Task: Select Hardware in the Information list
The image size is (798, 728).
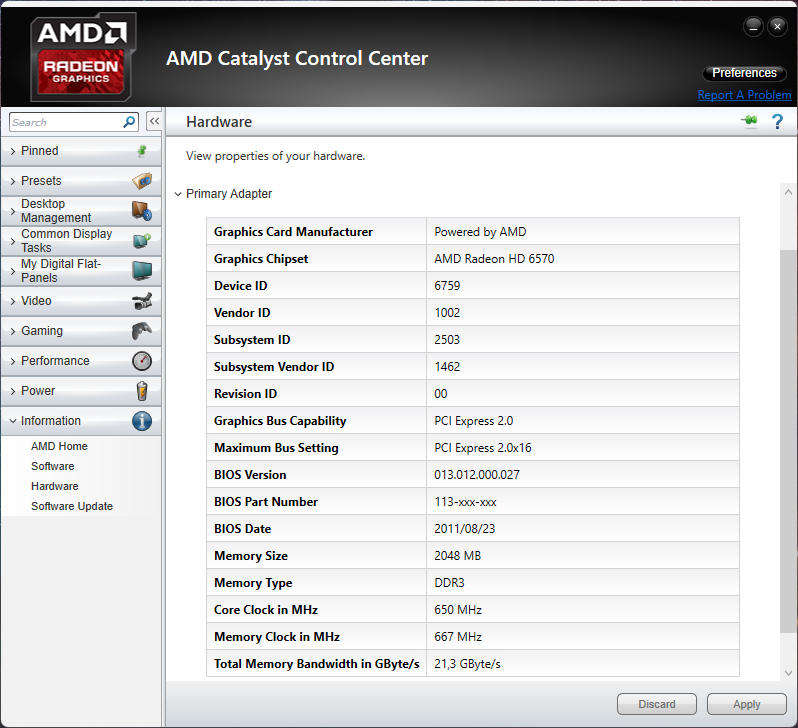Action: point(54,486)
